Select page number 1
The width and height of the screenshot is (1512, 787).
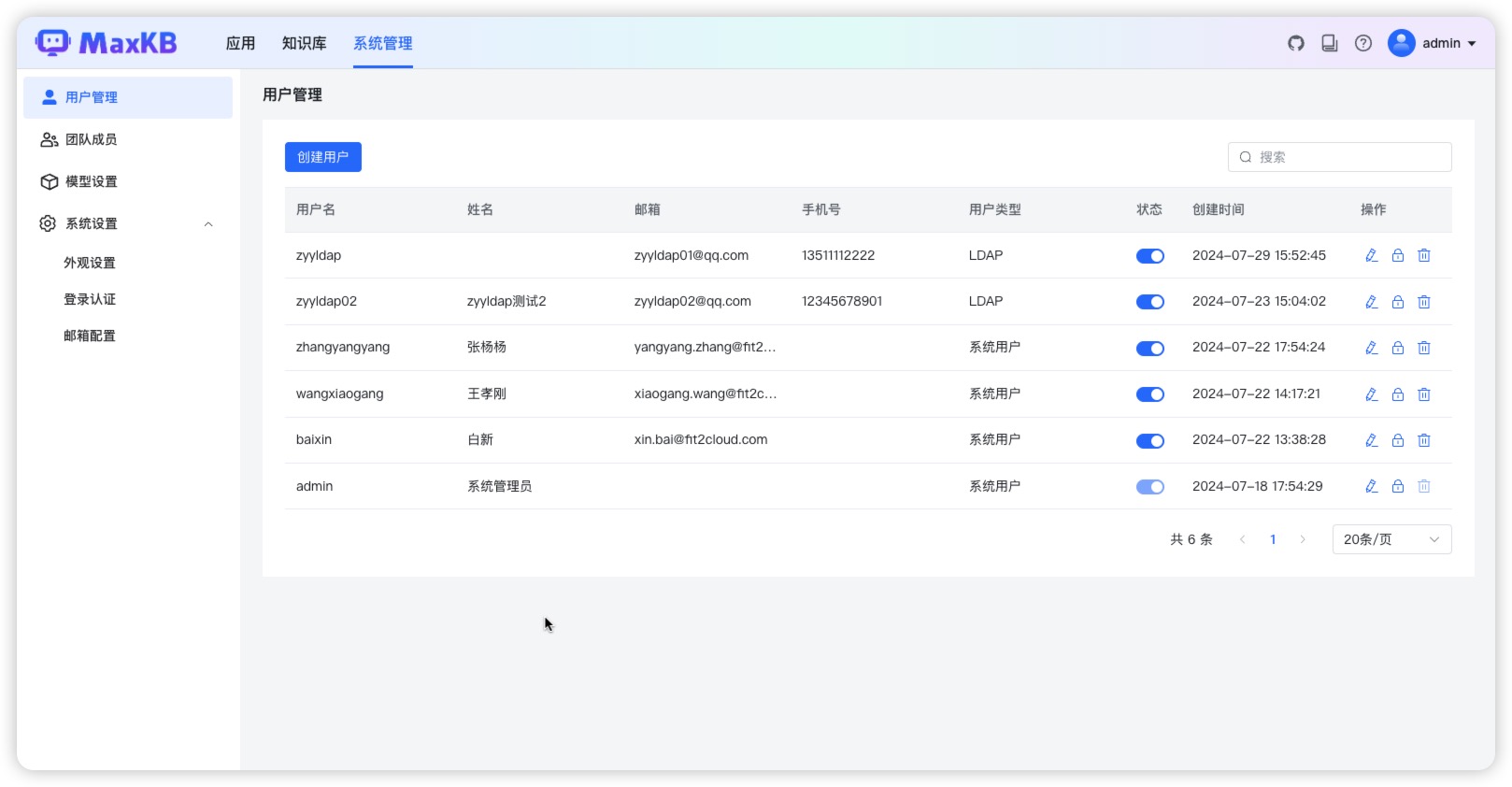click(1273, 539)
